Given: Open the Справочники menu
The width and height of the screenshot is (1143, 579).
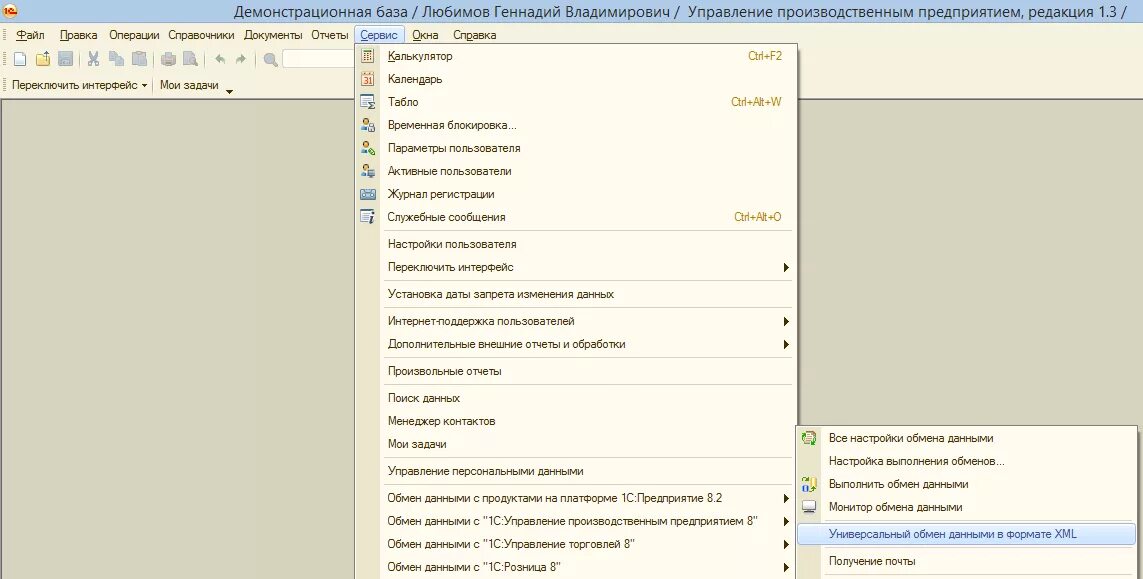Looking at the screenshot, I should pos(201,35).
